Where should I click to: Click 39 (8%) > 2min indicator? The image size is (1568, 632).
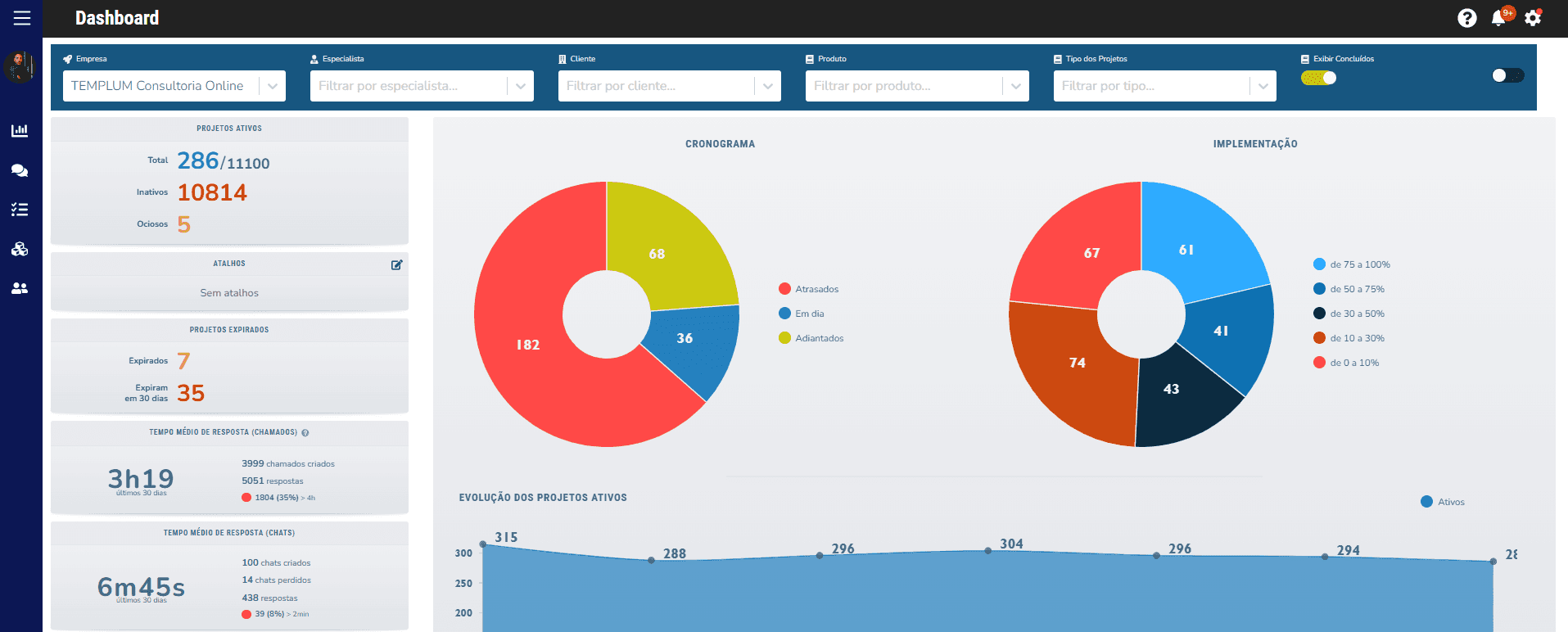pos(275,614)
